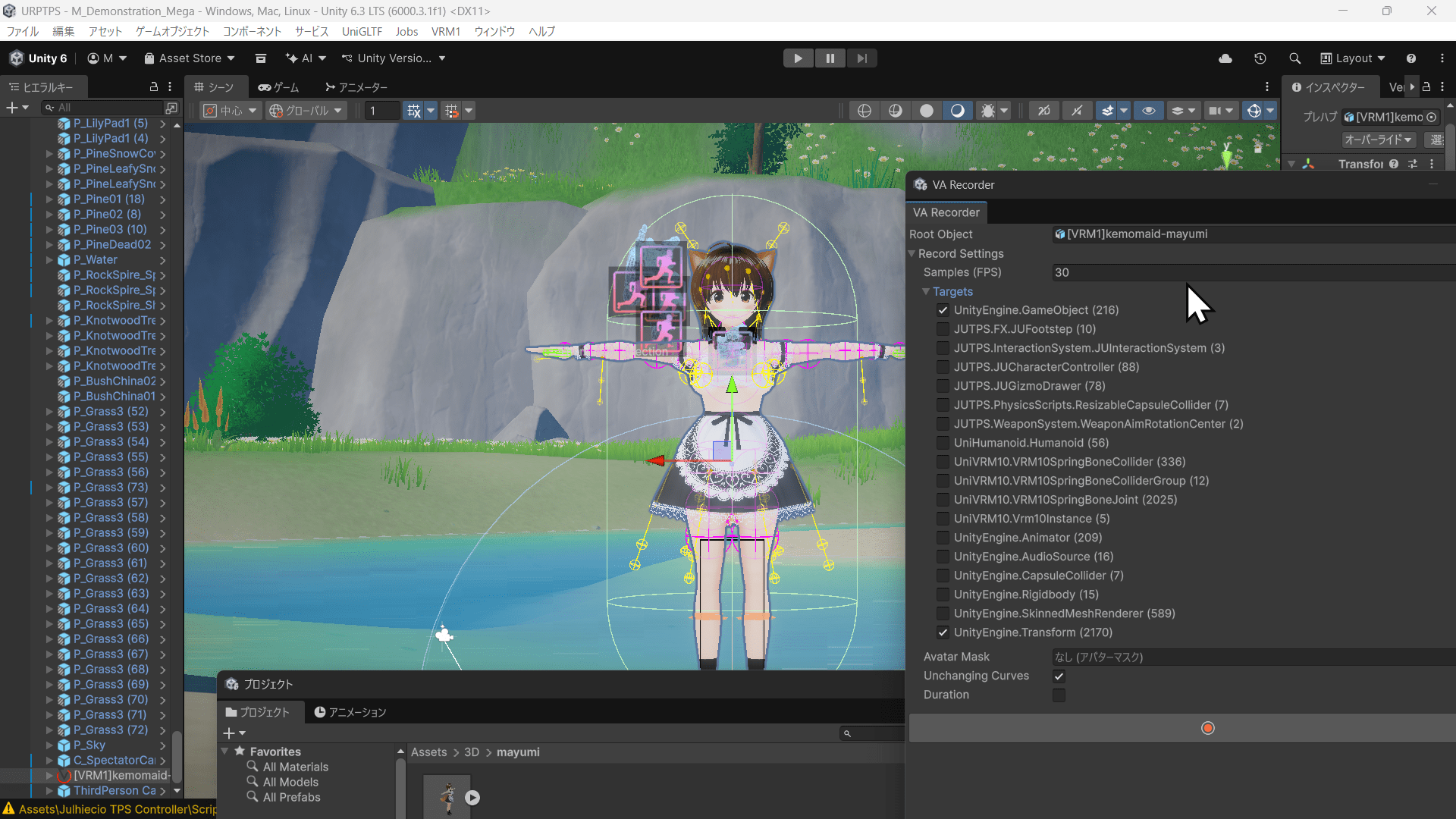Click the Pause button in the toolbar
The width and height of the screenshot is (1456, 819).
click(830, 58)
